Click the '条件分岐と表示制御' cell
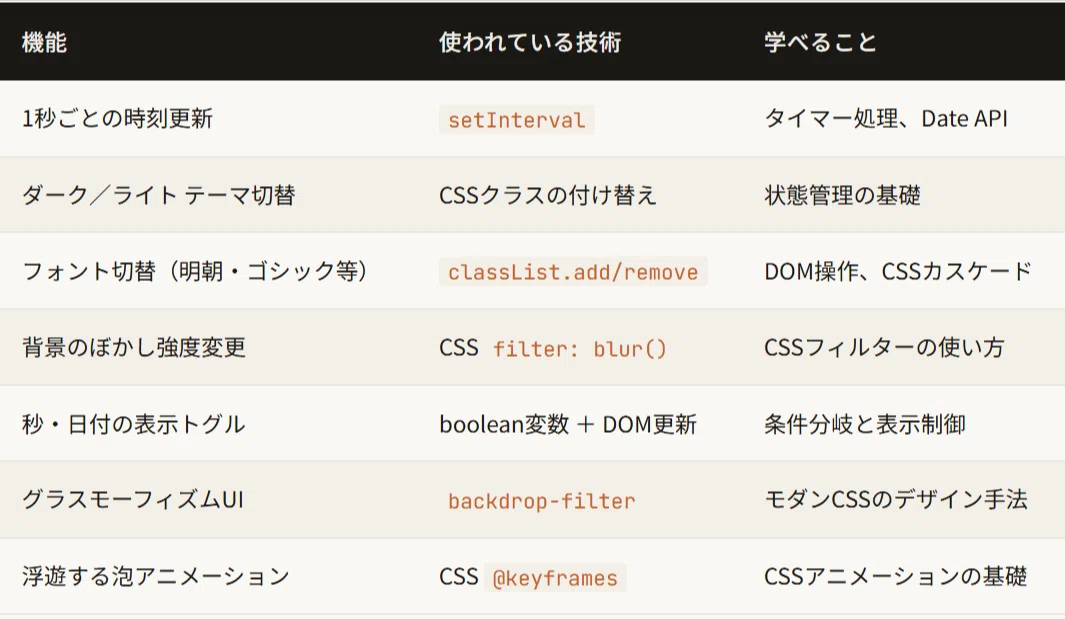 [865, 424]
